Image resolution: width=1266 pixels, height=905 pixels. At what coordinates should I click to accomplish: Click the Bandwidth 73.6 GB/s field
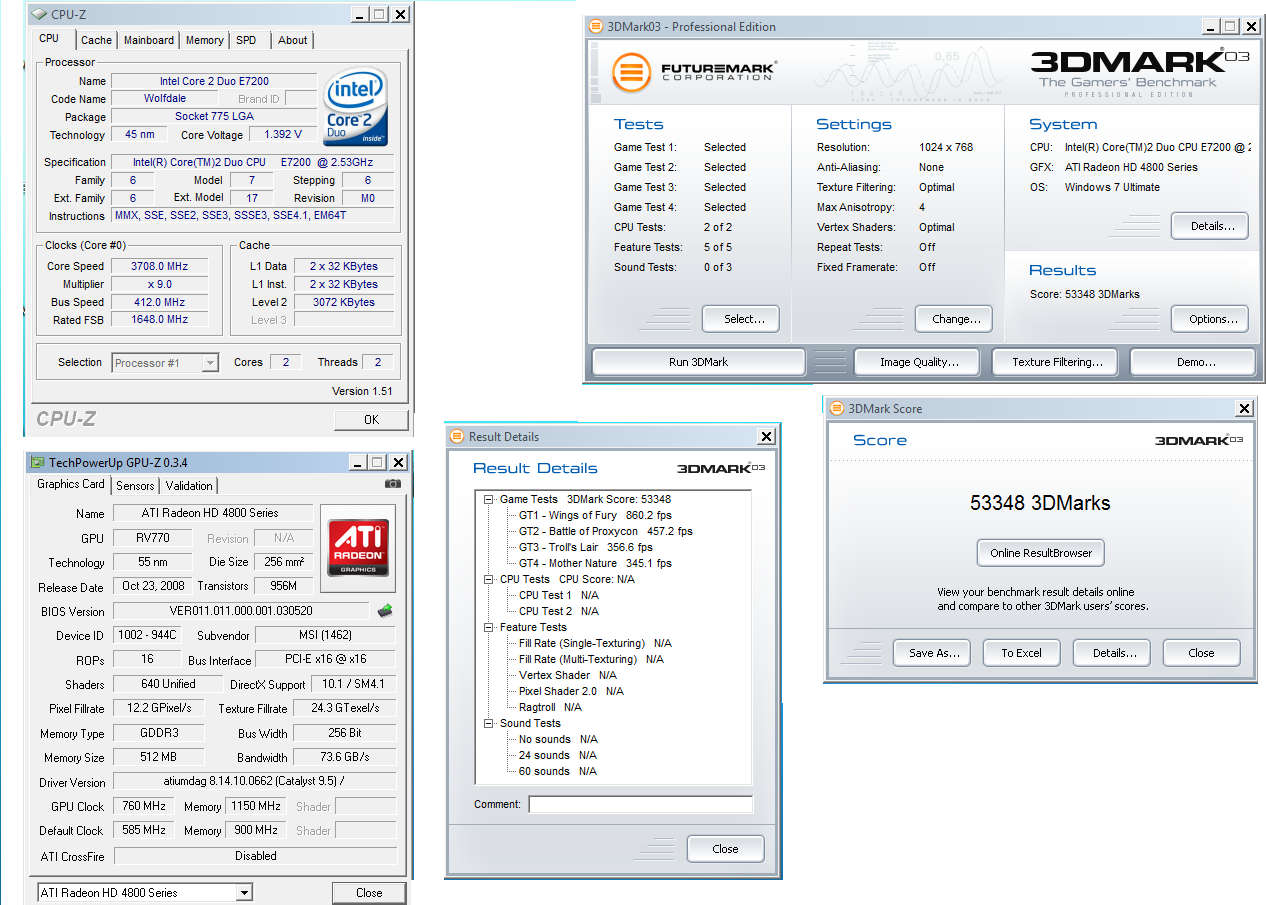[345, 757]
